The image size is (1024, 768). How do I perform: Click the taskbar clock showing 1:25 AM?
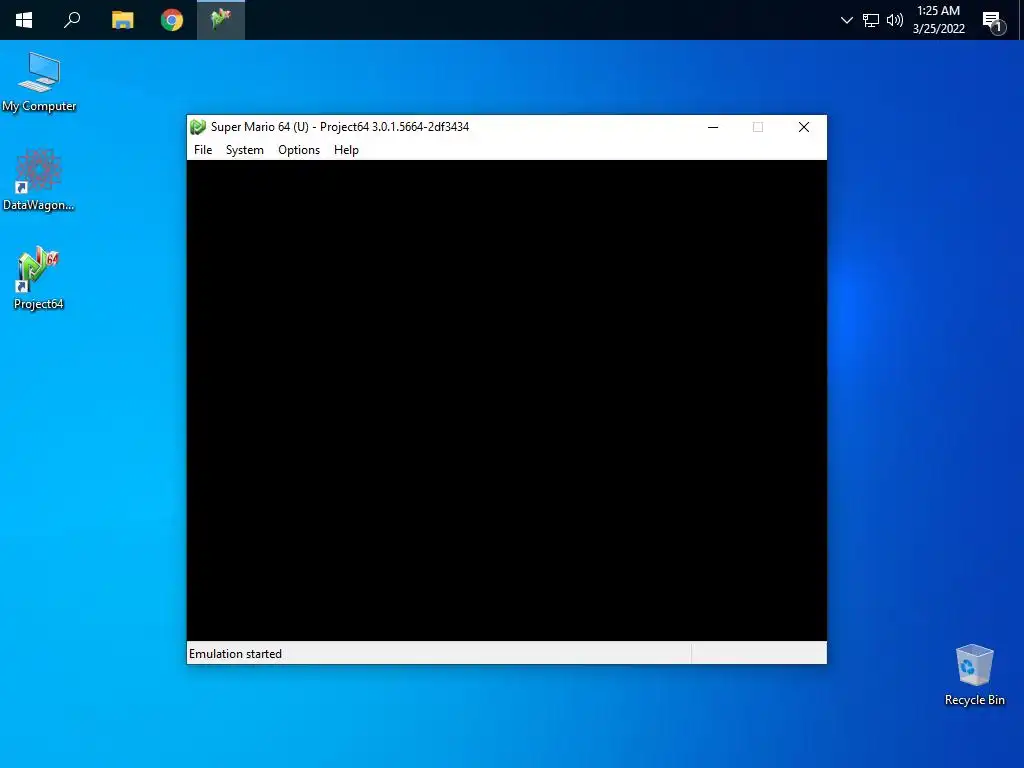point(938,20)
